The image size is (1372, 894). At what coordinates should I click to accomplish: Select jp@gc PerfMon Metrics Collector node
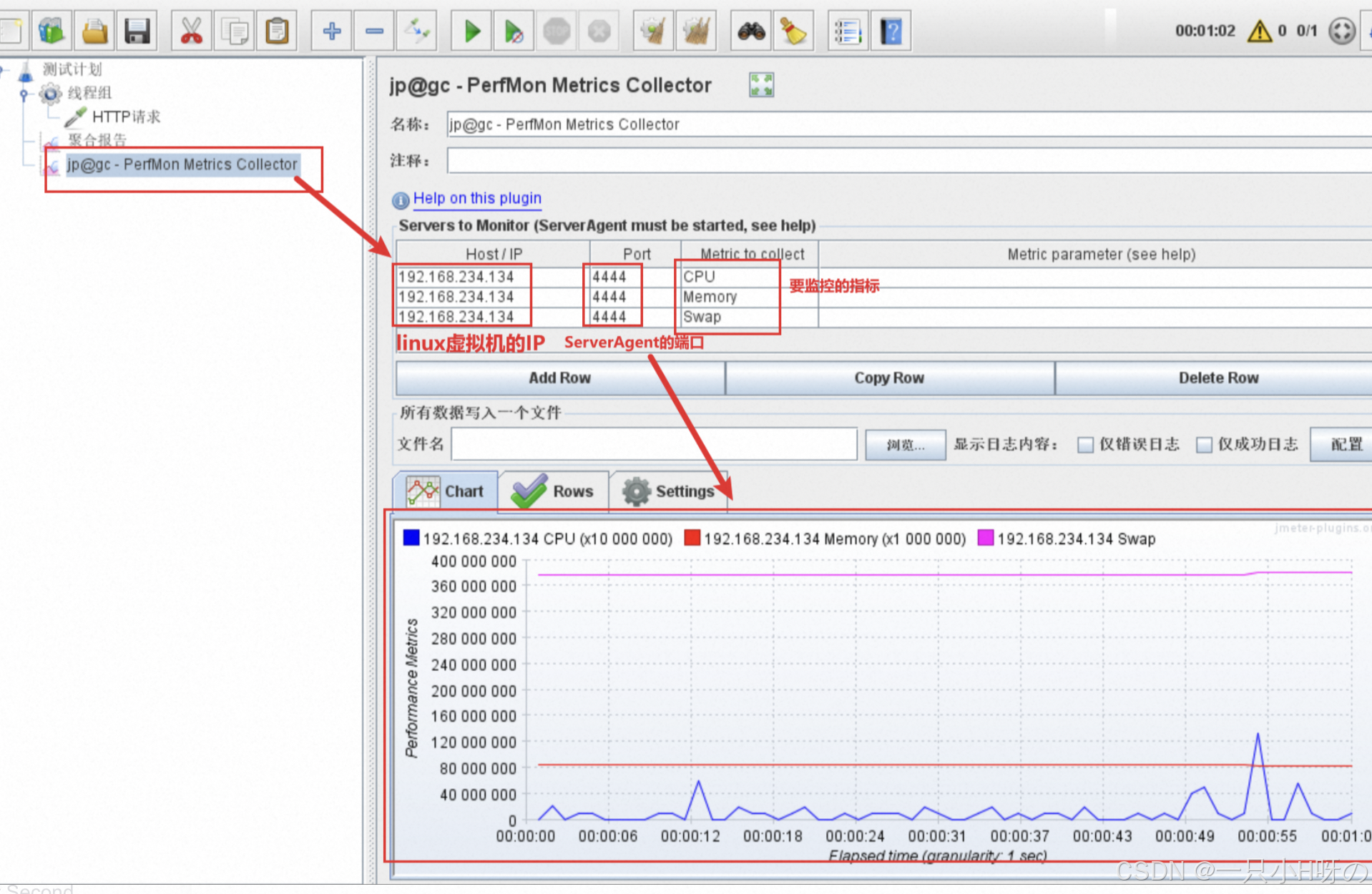[x=182, y=164]
